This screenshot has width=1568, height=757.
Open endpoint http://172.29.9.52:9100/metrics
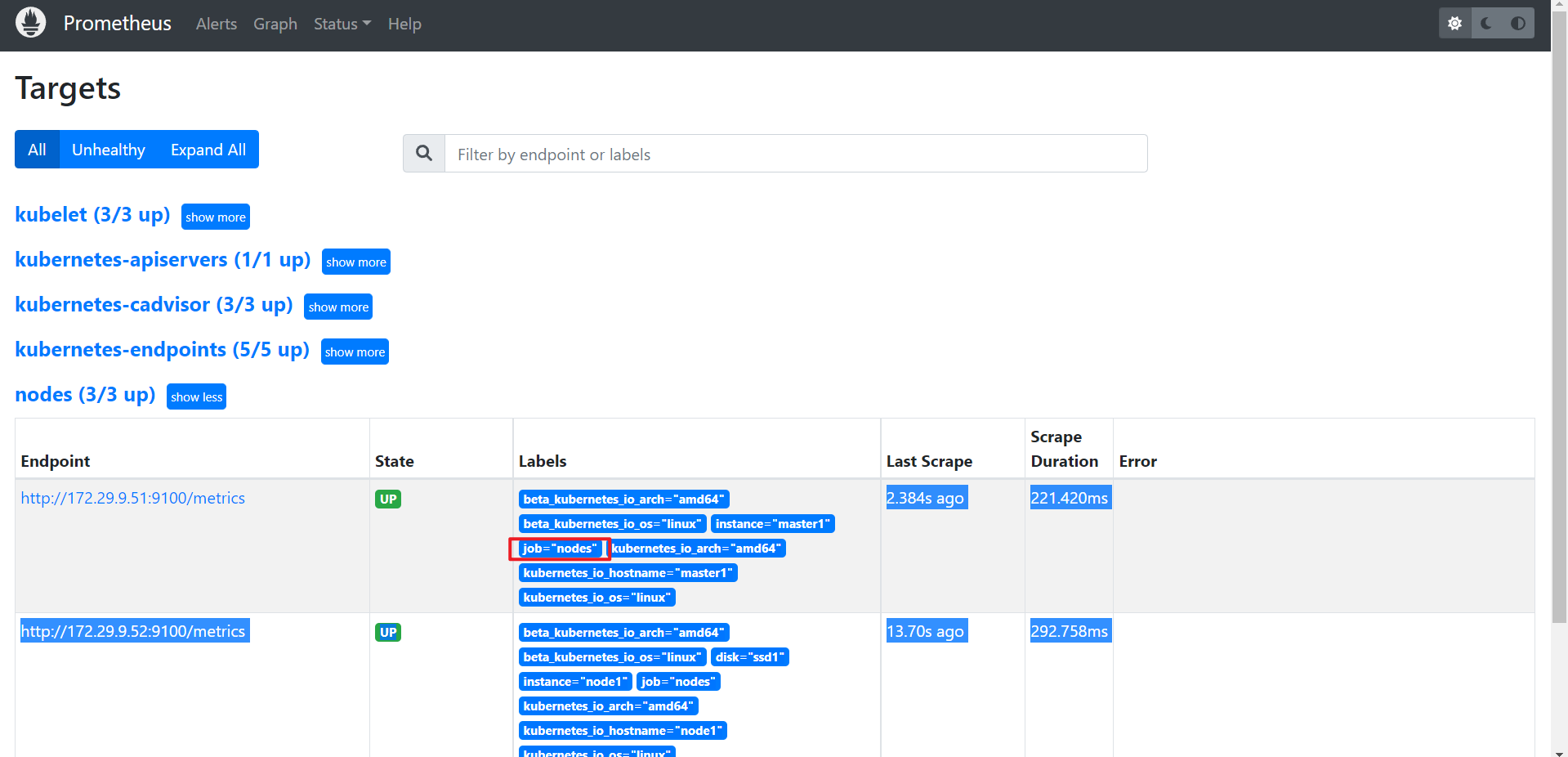point(133,631)
